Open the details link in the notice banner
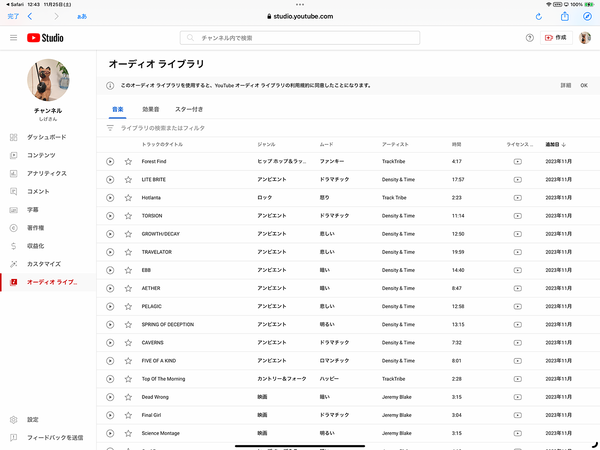 (565, 85)
